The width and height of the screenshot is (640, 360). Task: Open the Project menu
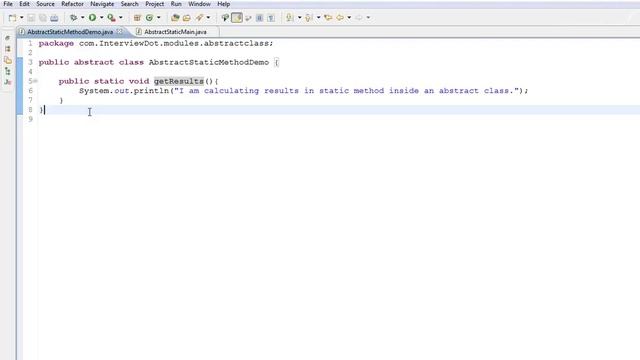click(x=155, y=4)
